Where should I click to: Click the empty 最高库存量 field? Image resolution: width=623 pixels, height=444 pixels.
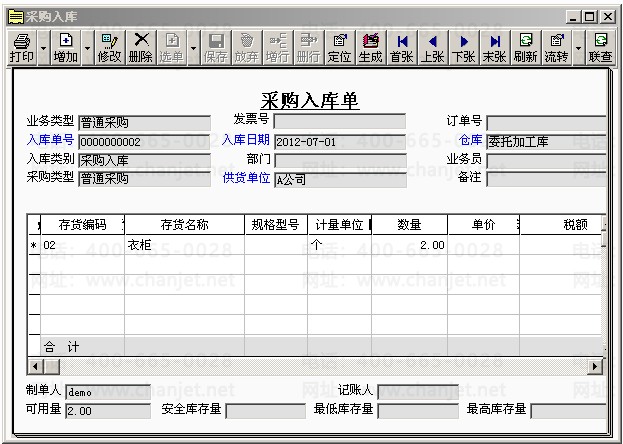coord(569,411)
